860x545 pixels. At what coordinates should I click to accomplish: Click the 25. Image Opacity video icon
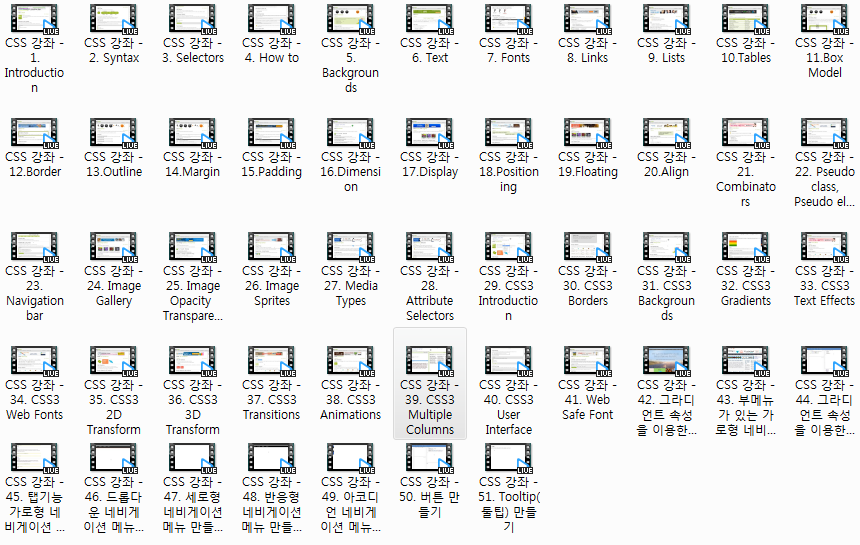pos(193,247)
